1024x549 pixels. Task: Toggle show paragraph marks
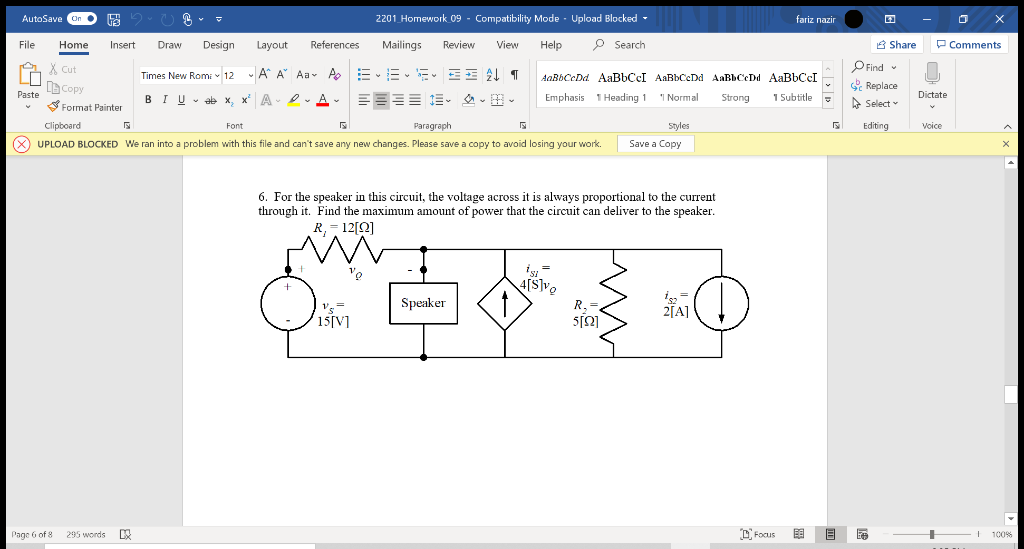515,75
